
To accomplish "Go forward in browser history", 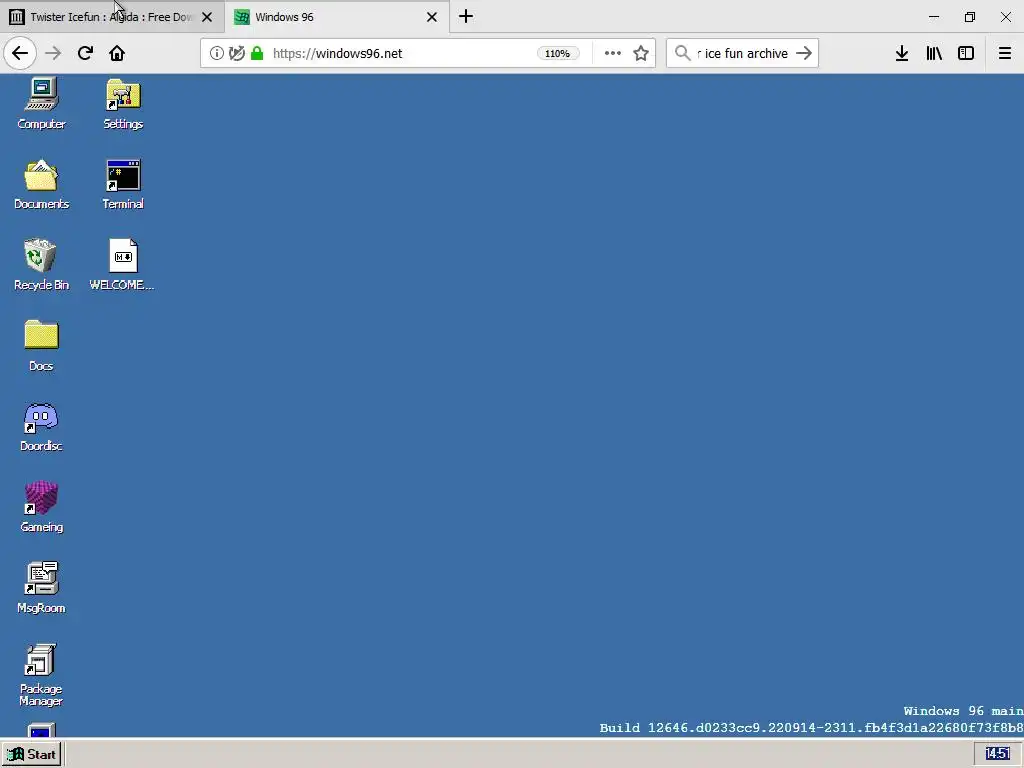I will click(x=53, y=53).
